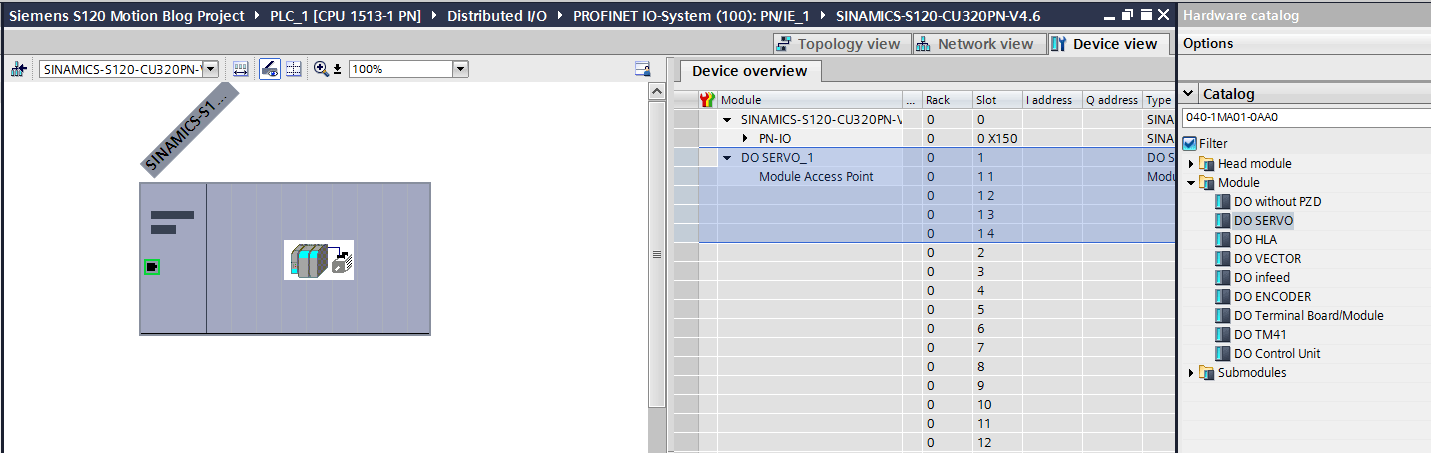The width and height of the screenshot is (1431, 453).
Task: Click the Module column header
Action: click(810, 100)
